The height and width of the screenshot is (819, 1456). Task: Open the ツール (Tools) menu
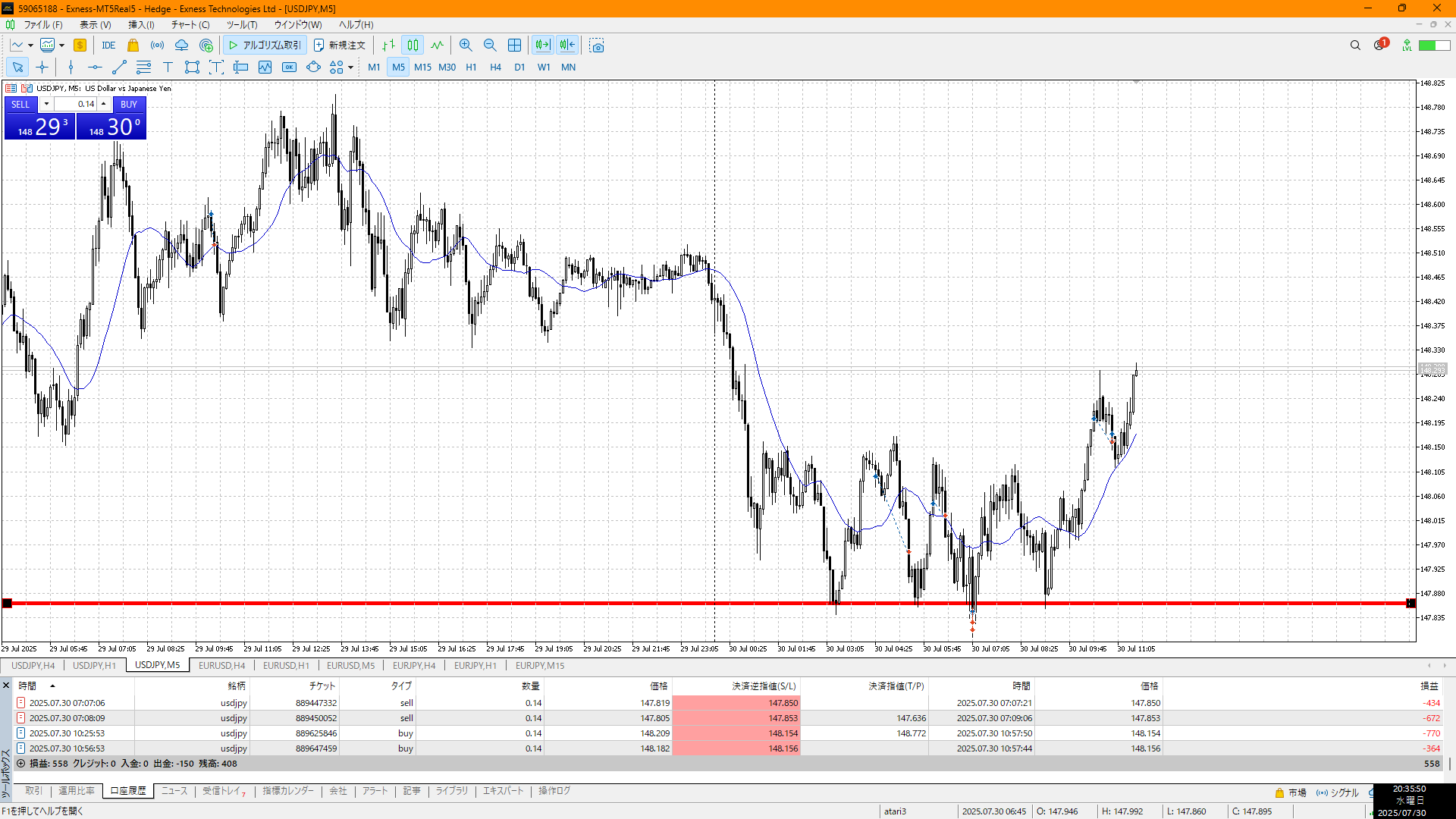tap(242, 25)
